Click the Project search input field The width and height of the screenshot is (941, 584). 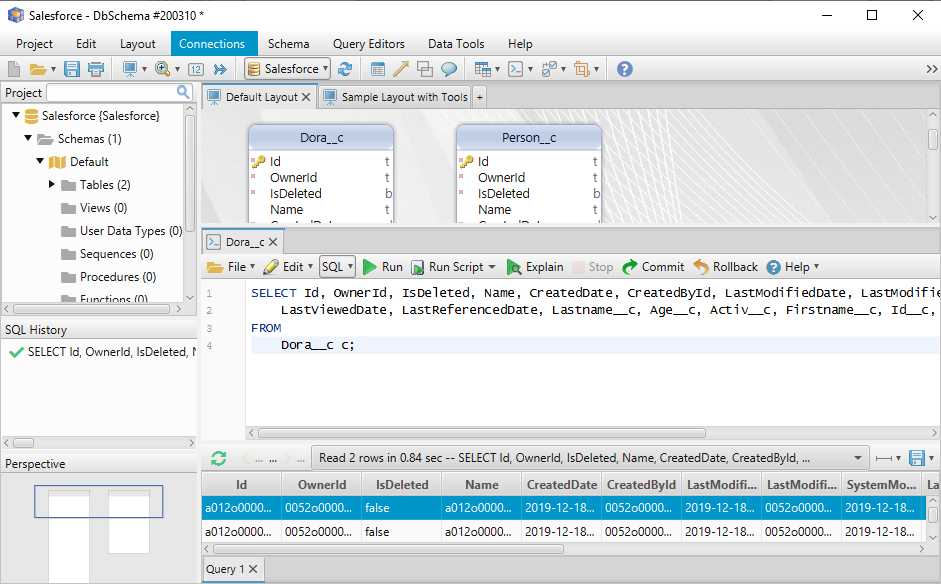[112, 92]
